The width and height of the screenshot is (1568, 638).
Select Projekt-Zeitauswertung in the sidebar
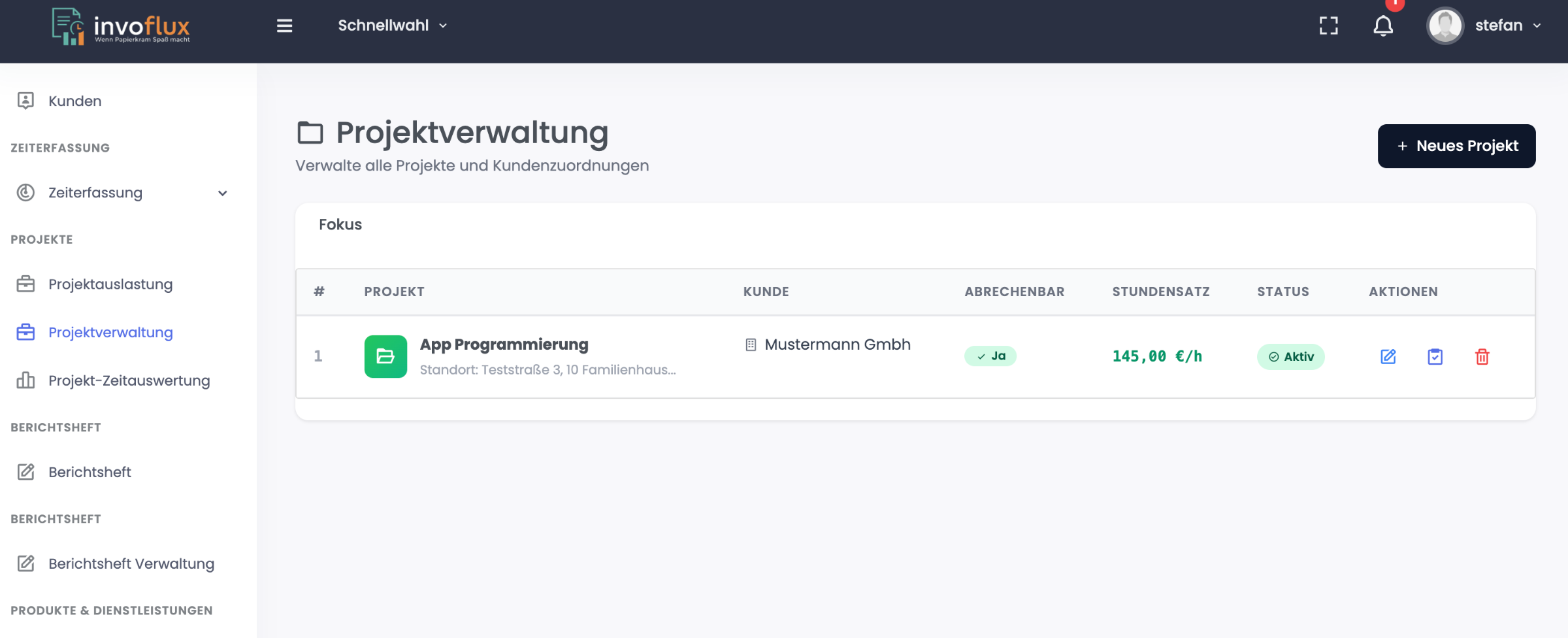(x=129, y=380)
